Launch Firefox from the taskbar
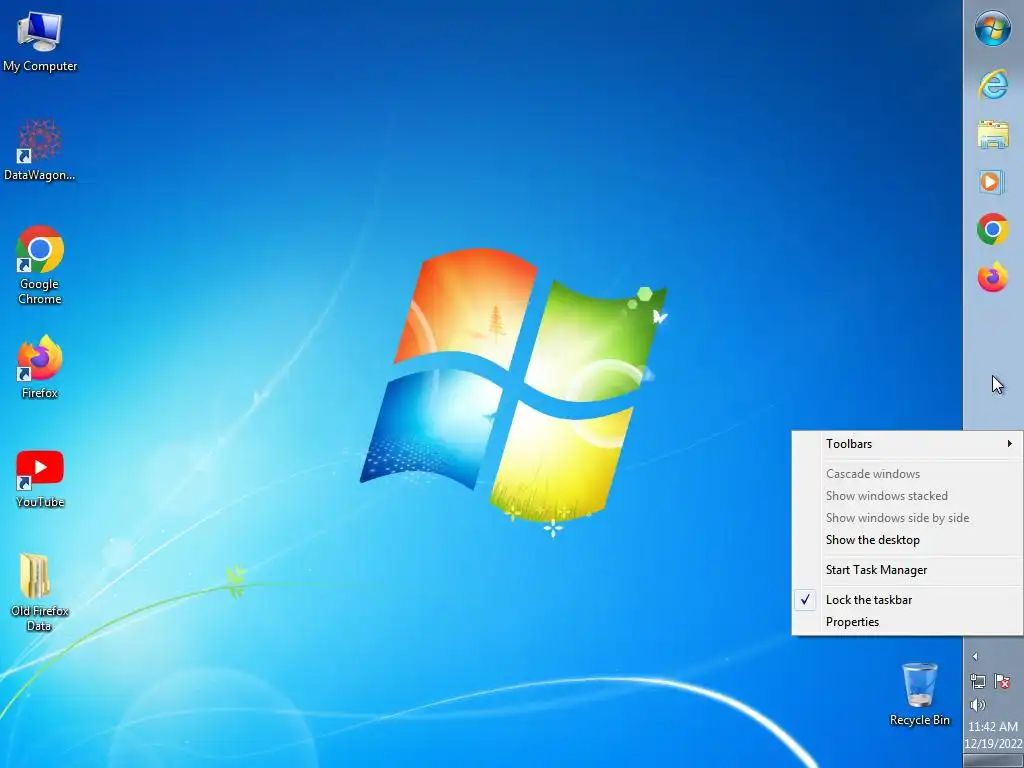Image resolution: width=1024 pixels, height=768 pixels. click(993, 277)
